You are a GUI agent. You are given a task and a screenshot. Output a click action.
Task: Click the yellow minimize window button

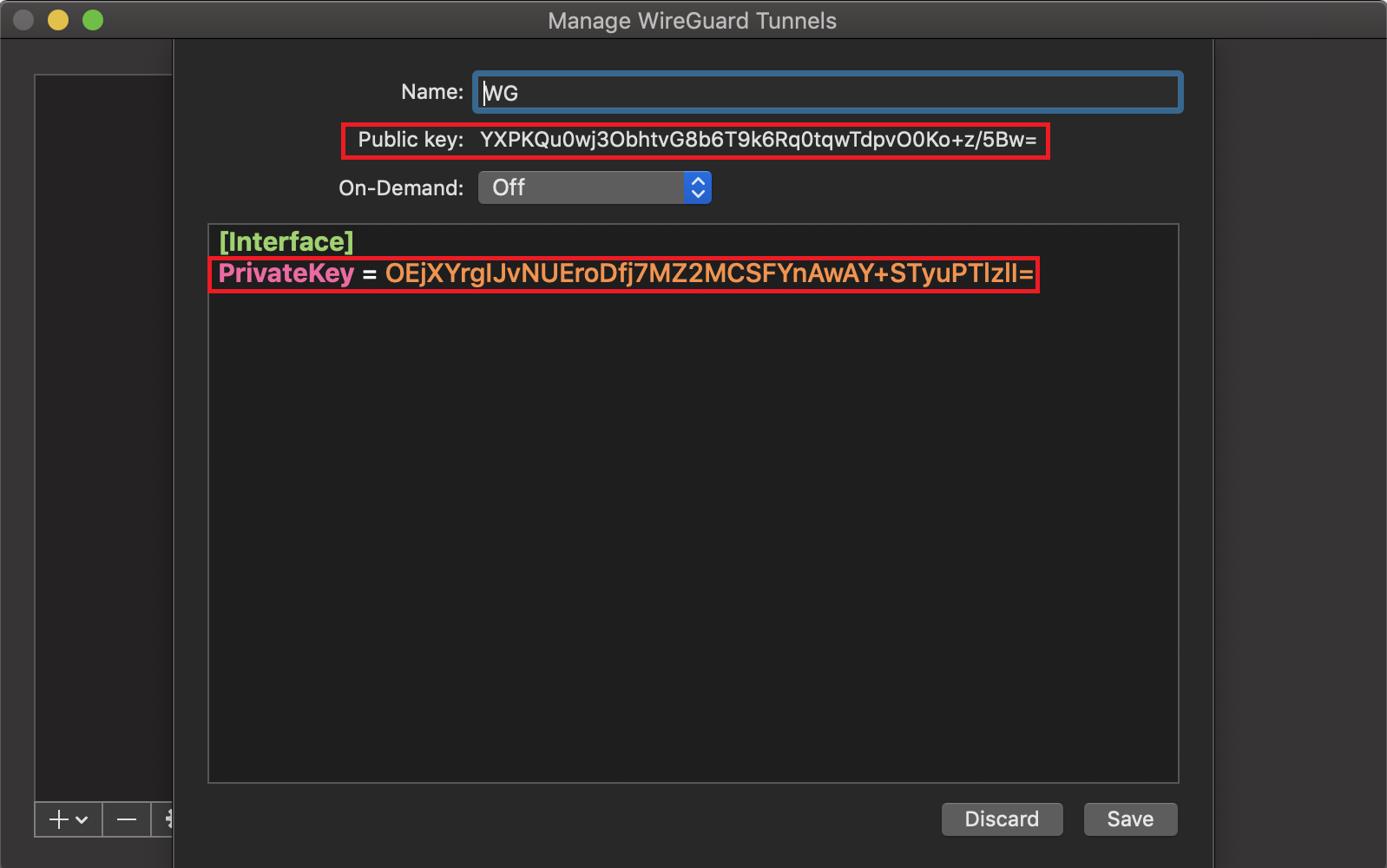click(x=58, y=20)
